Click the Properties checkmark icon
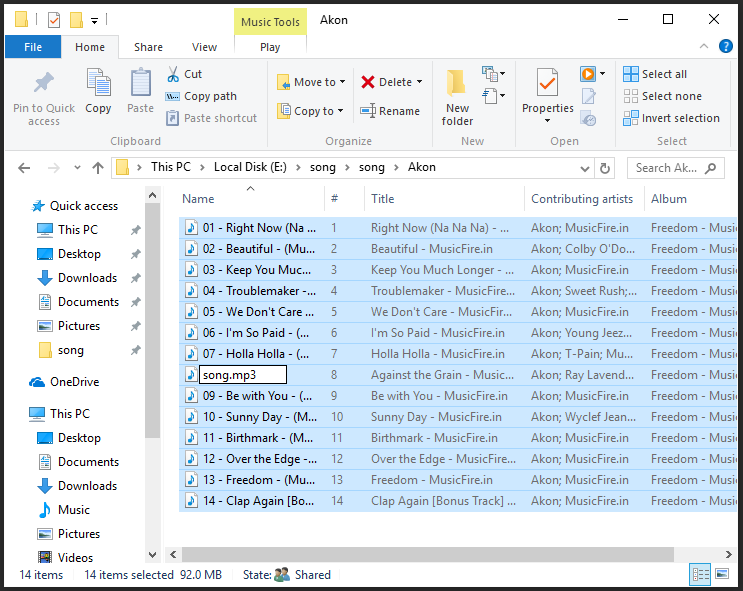Viewport: 743px width, 591px height. coord(547,82)
